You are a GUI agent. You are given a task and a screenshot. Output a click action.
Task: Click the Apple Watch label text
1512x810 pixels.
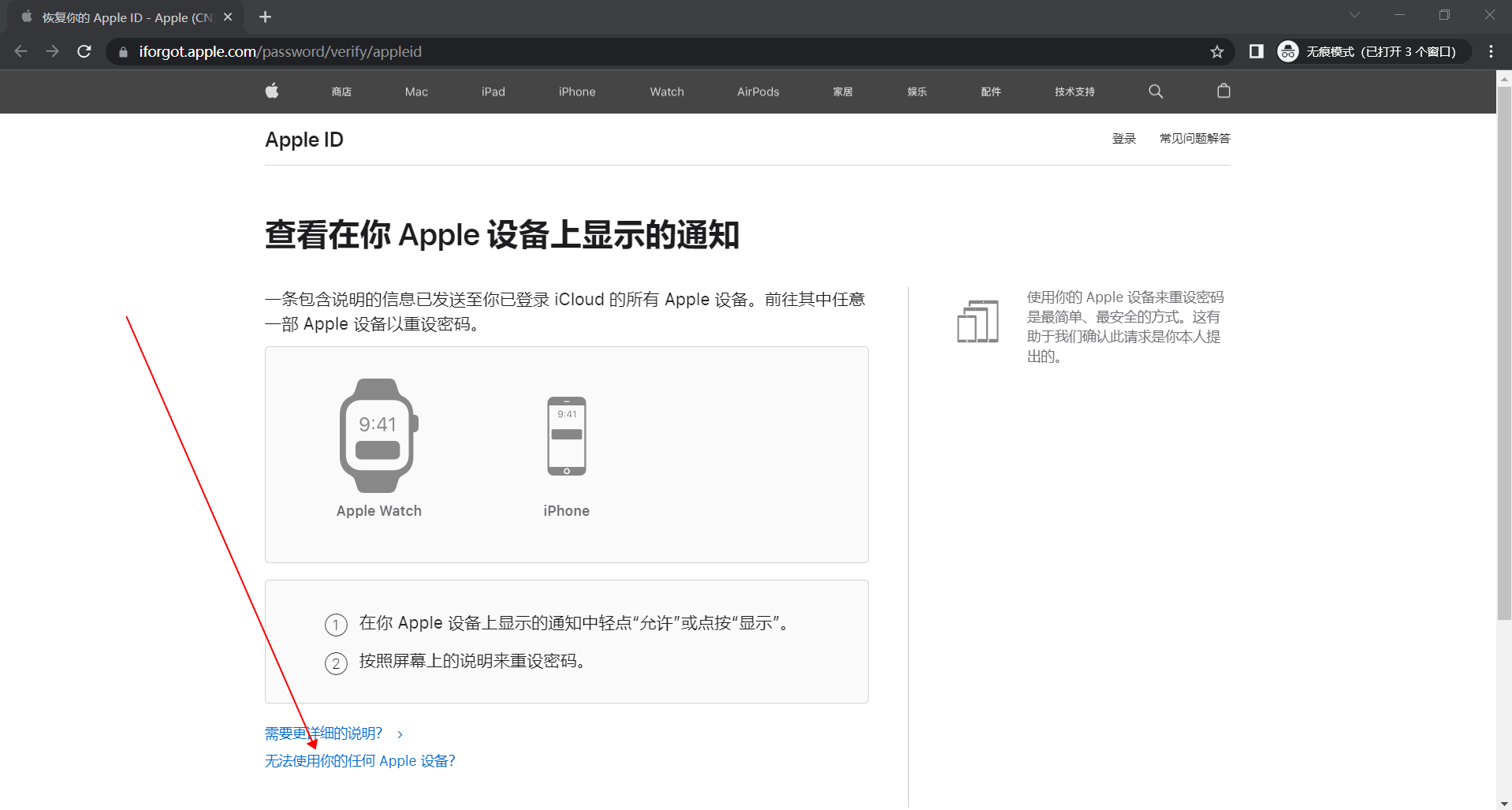[379, 511]
